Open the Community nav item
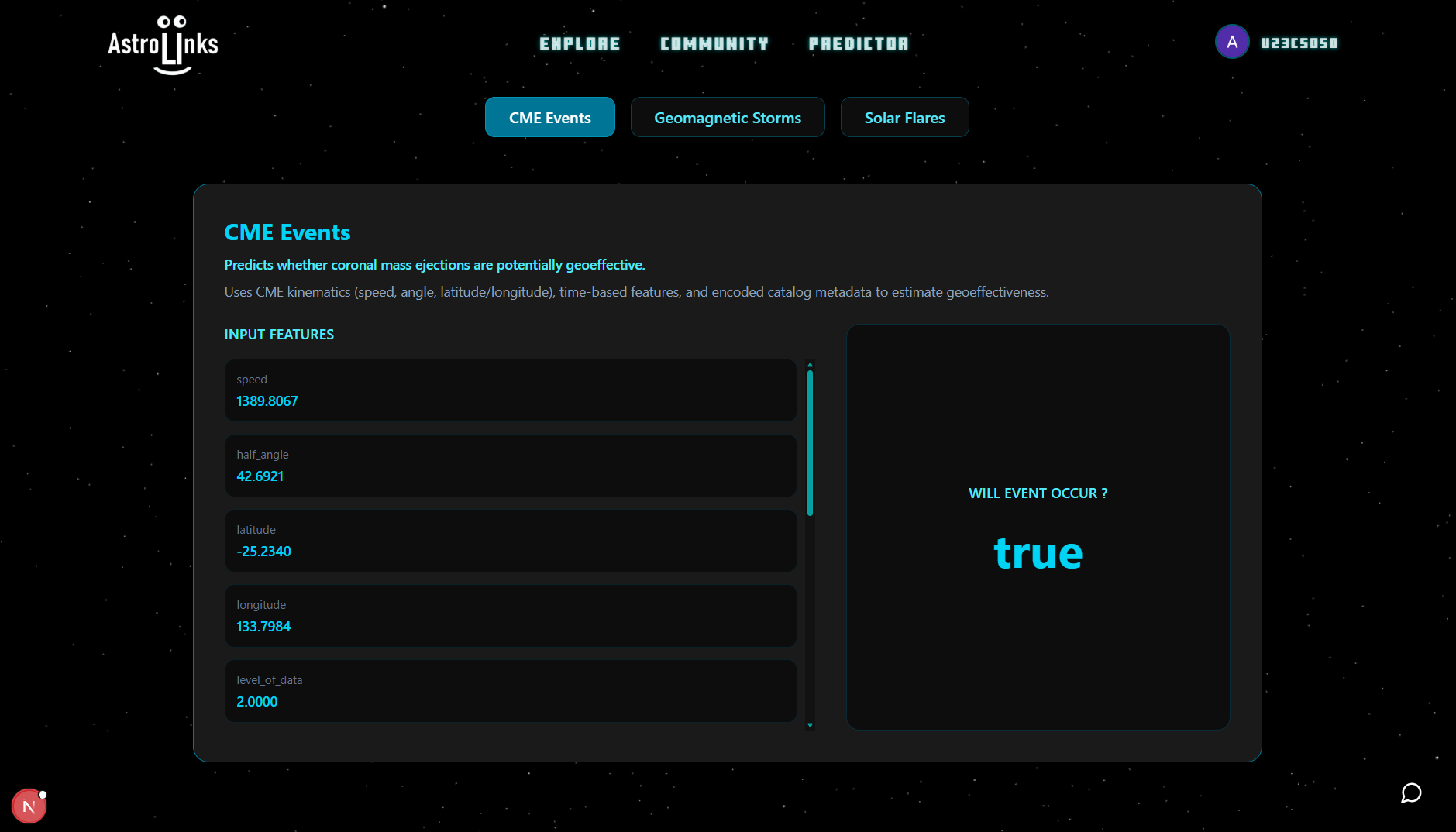 [714, 43]
